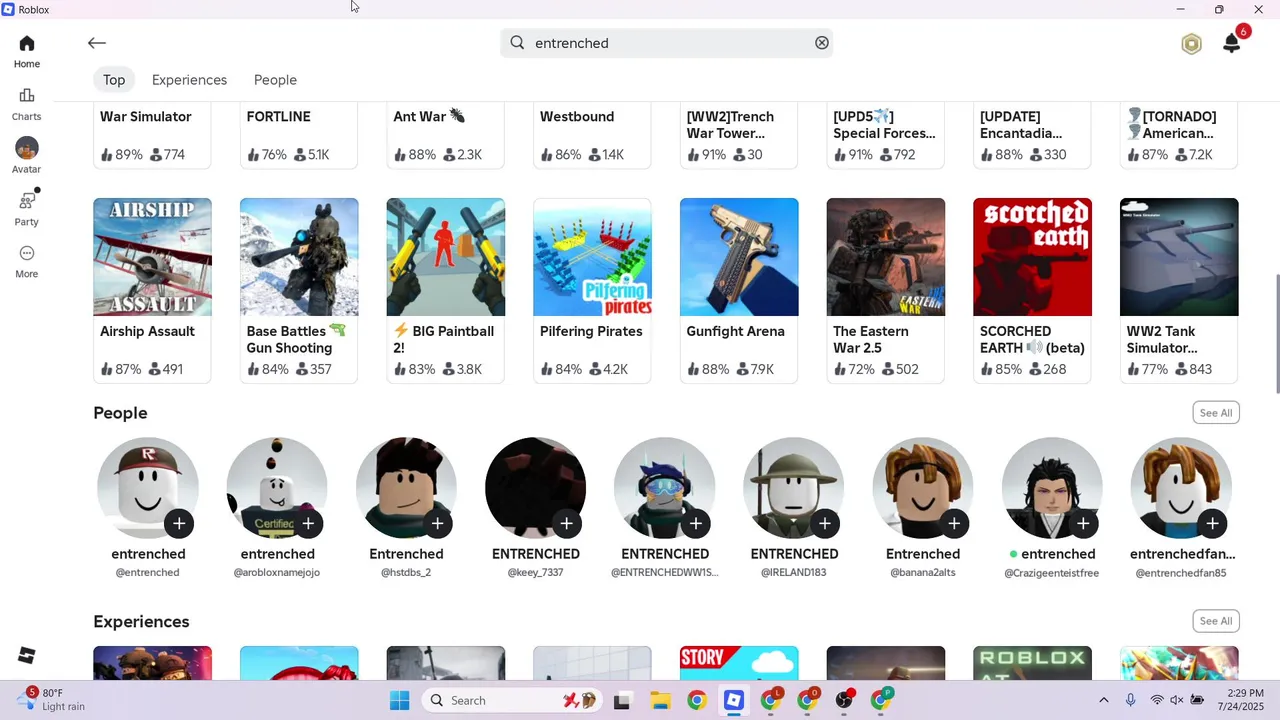
Task: Add friend @keey_7337 with plus icon
Action: coord(566,523)
